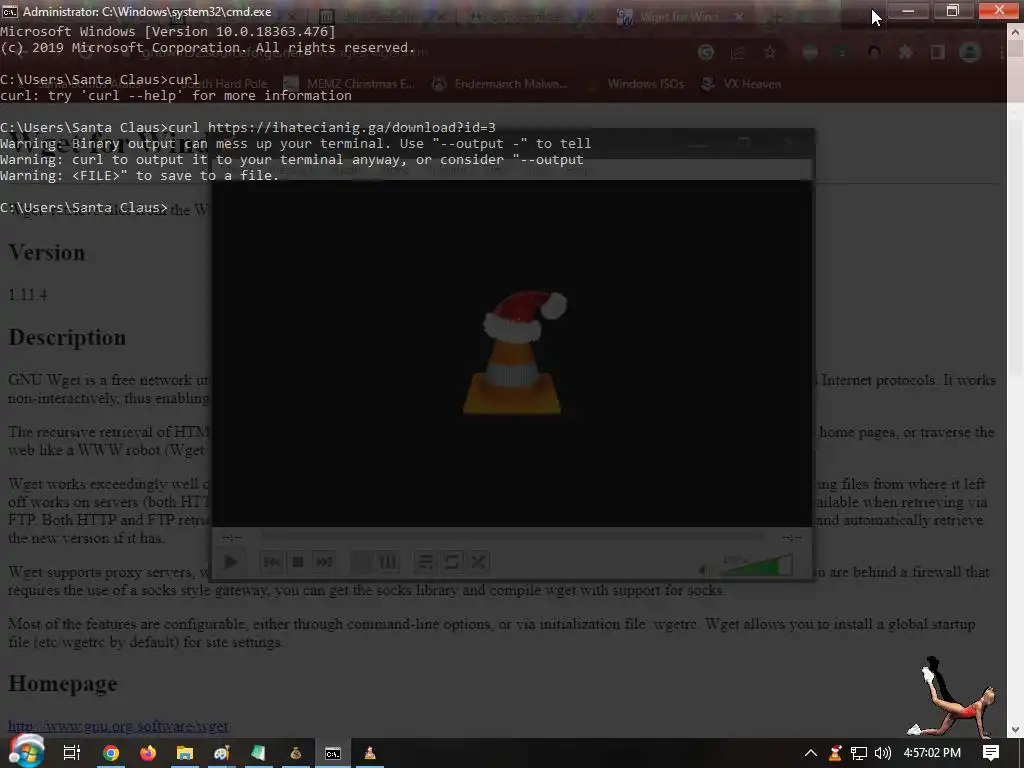The width and height of the screenshot is (1024, 768).
Task: Open the clock showing 4:57:02 PM
Action: [x=932, y=753]
